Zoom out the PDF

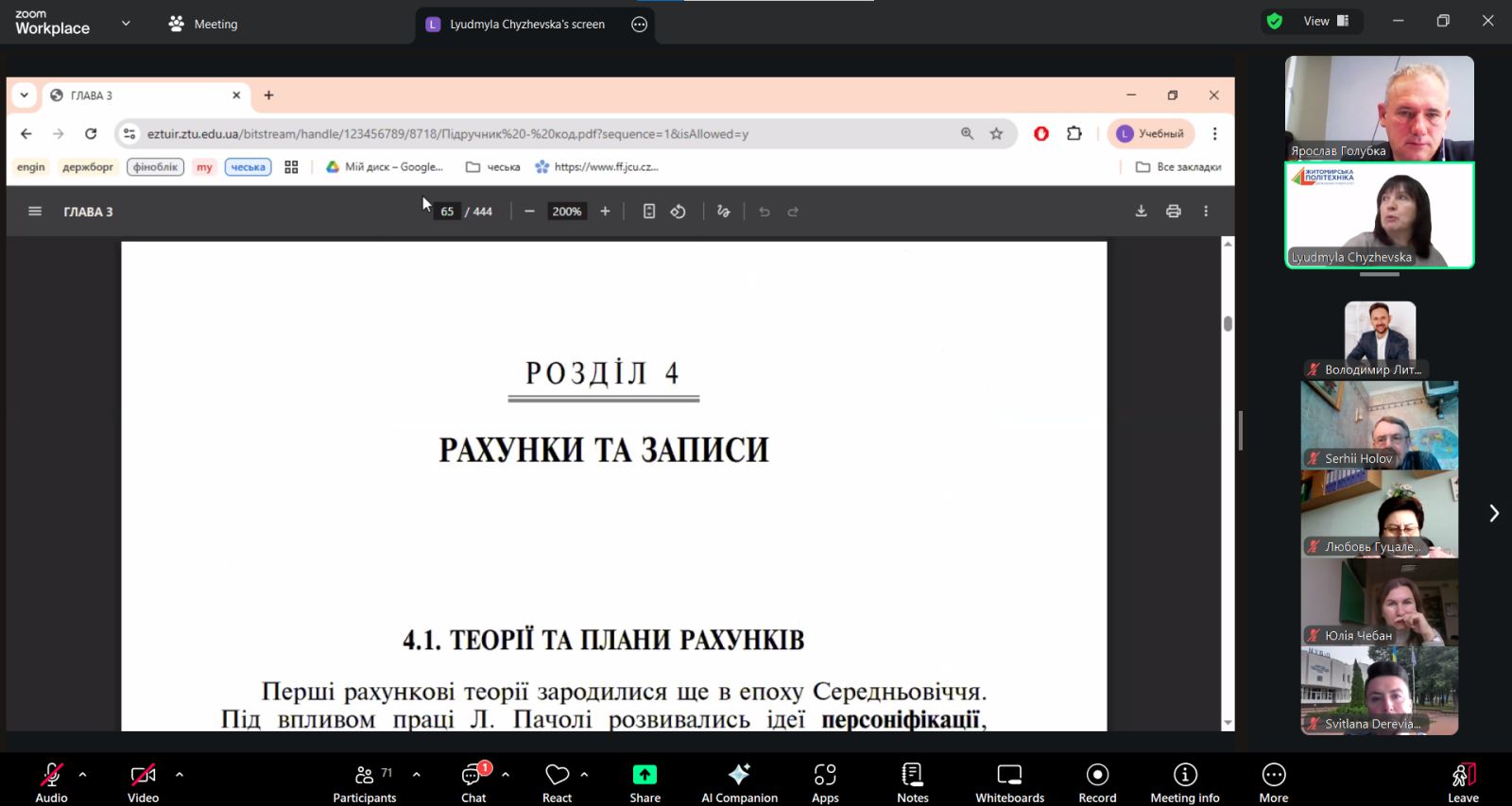click(x=530, y=212)
